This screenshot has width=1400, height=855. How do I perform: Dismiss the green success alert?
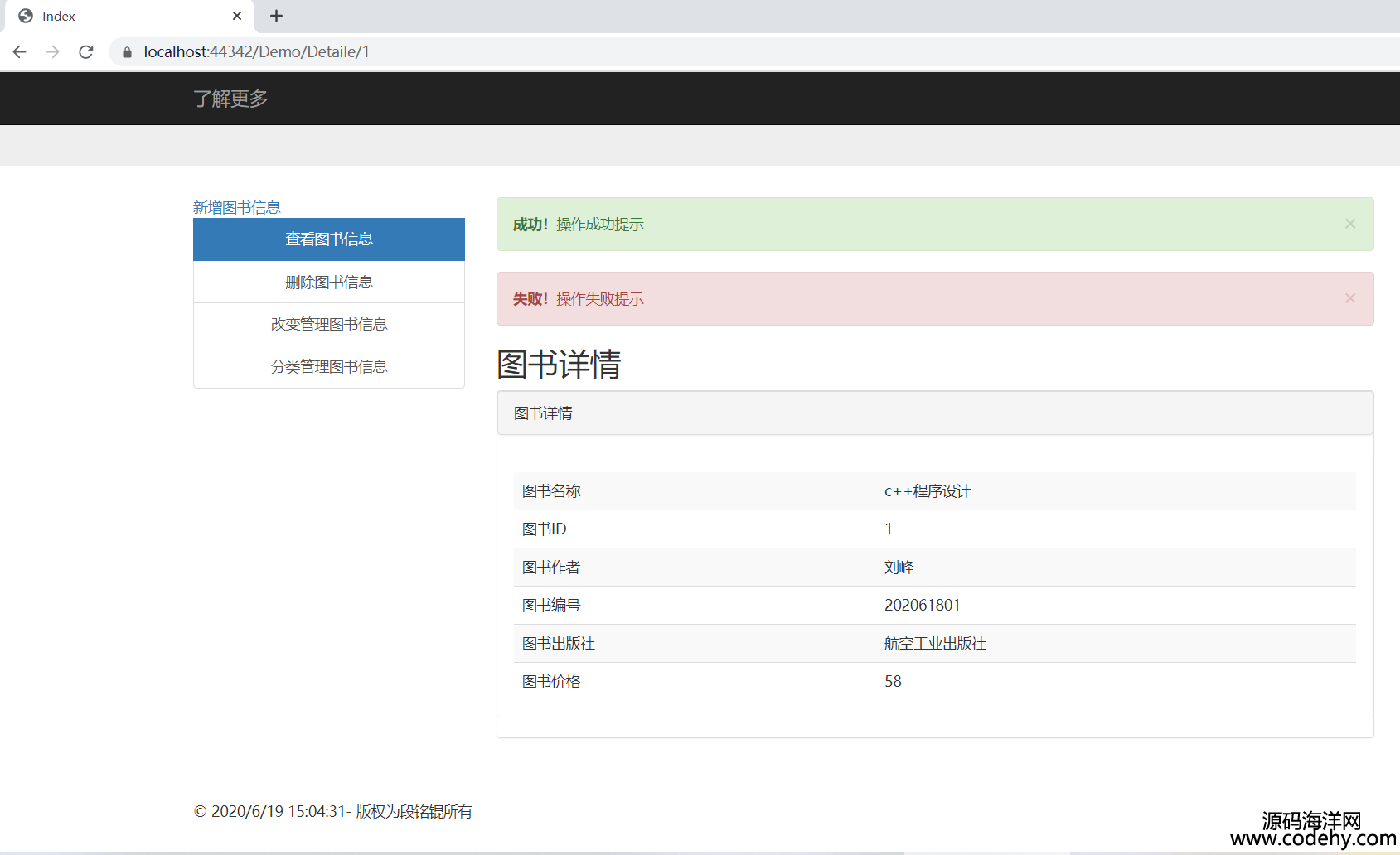1349,224
